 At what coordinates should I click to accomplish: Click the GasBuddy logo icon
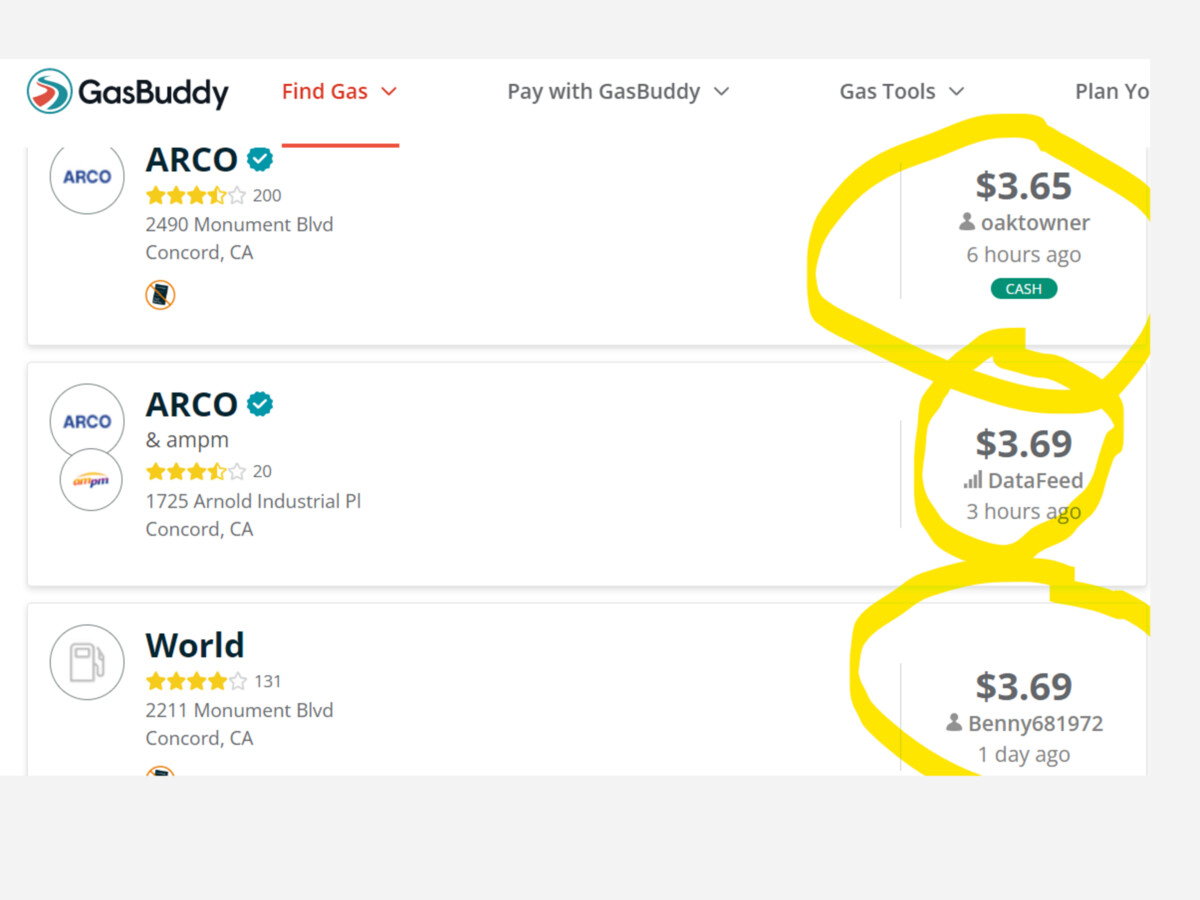[x=50, y=91]
